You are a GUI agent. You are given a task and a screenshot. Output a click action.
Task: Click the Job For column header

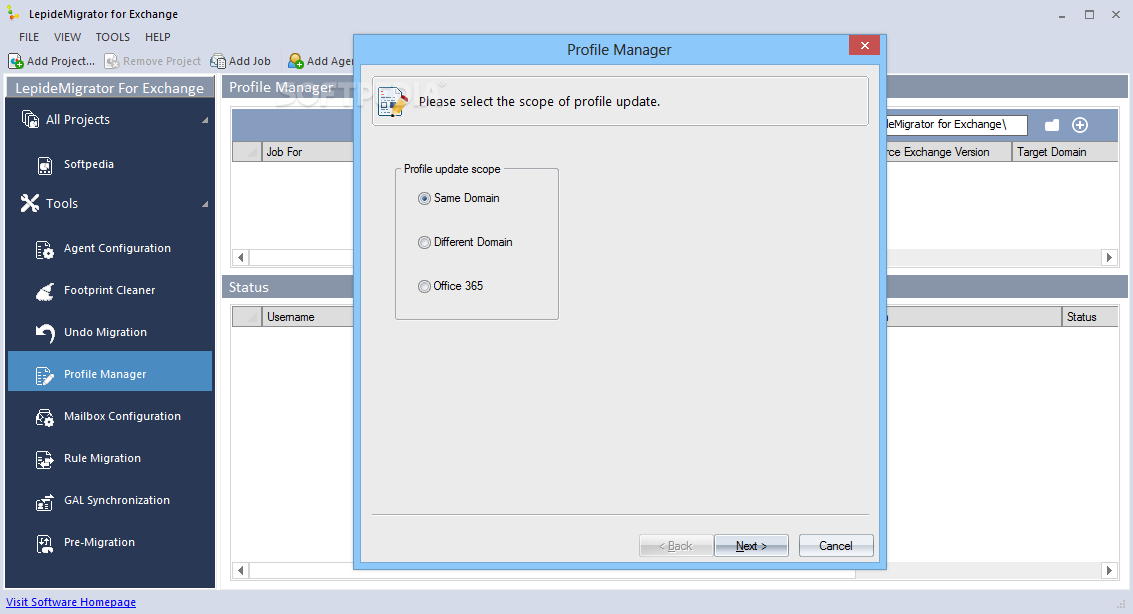point(307,152)
